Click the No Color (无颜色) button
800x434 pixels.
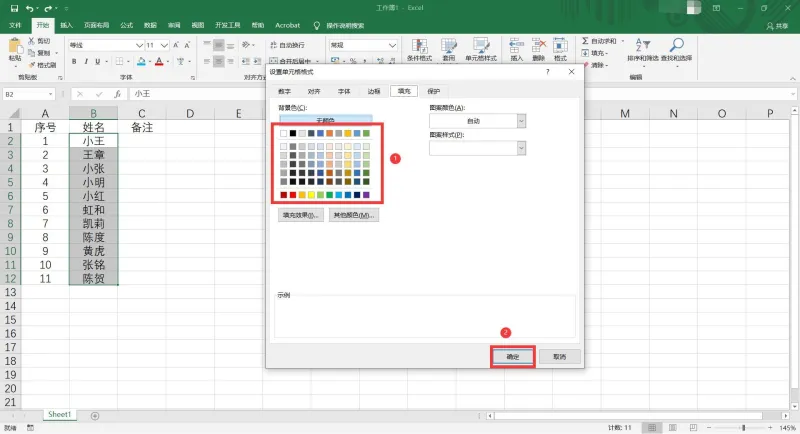pyautogui.click(x=326, y=120)
